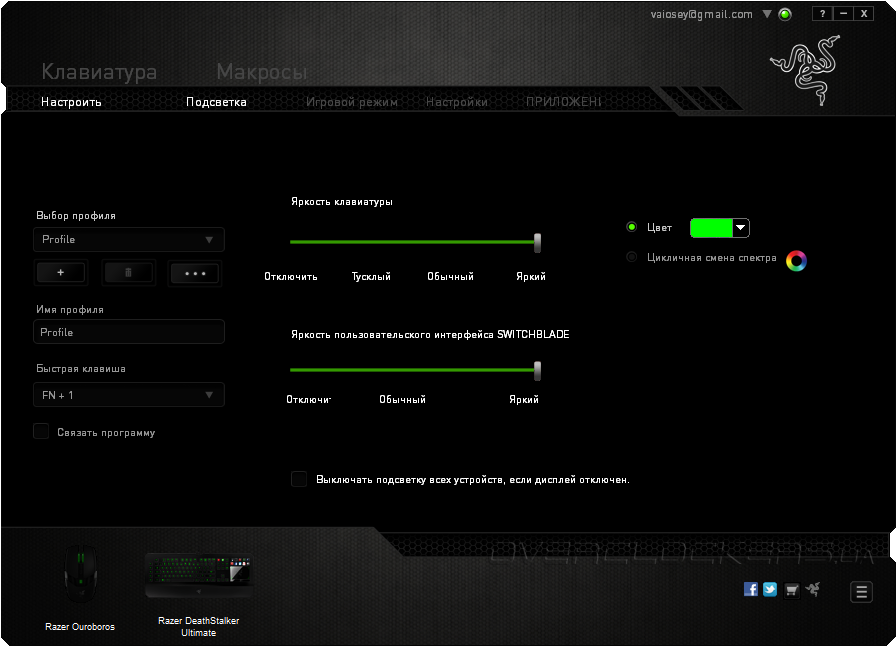Open help with the question mark button

pyautogui.click(x=822, y=14)
